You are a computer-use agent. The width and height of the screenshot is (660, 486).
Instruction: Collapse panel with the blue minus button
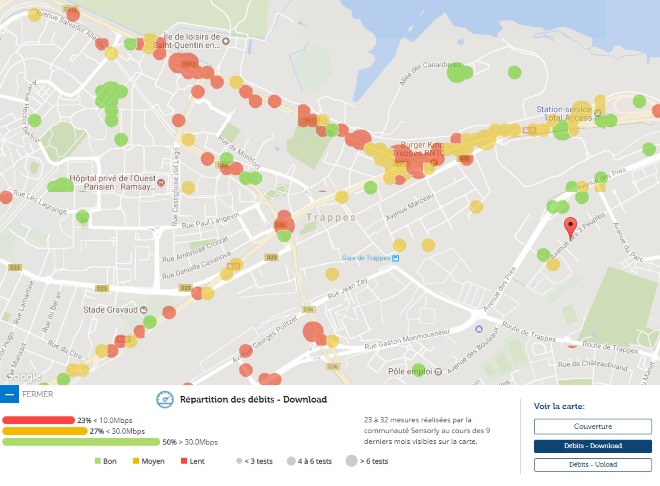click(x=9, y=394)
